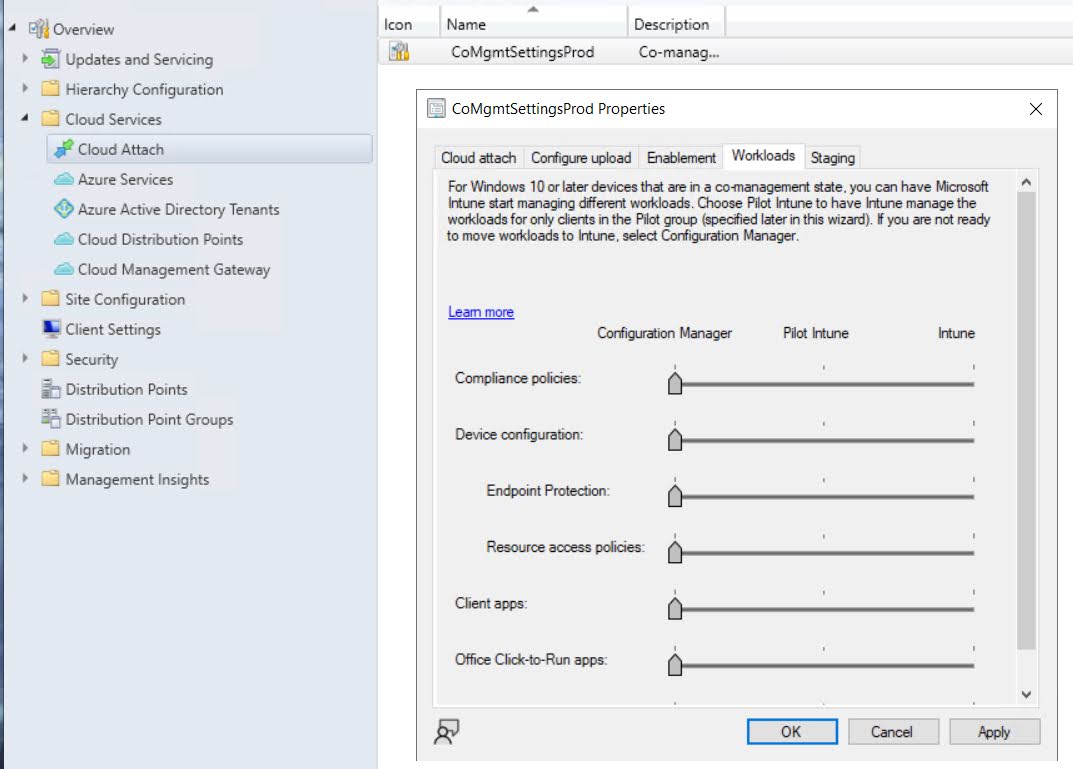Select Client Settings in the tree
This screenshot has height=769, width=1073.
point(113,329)
